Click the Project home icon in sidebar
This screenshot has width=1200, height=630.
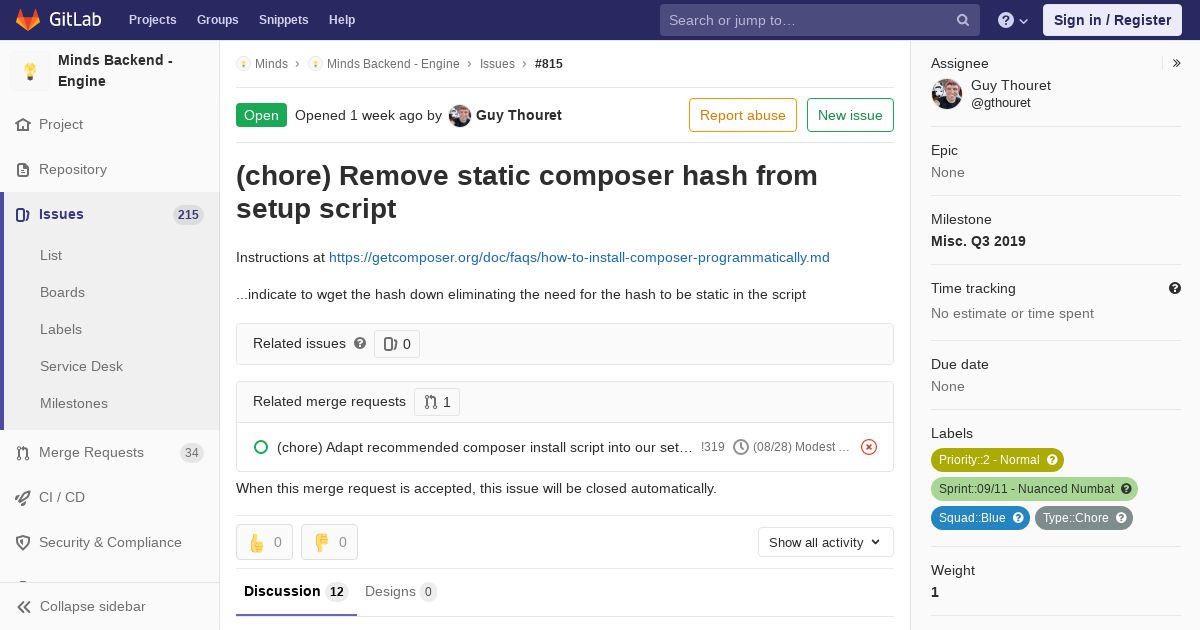click(23, 125)
